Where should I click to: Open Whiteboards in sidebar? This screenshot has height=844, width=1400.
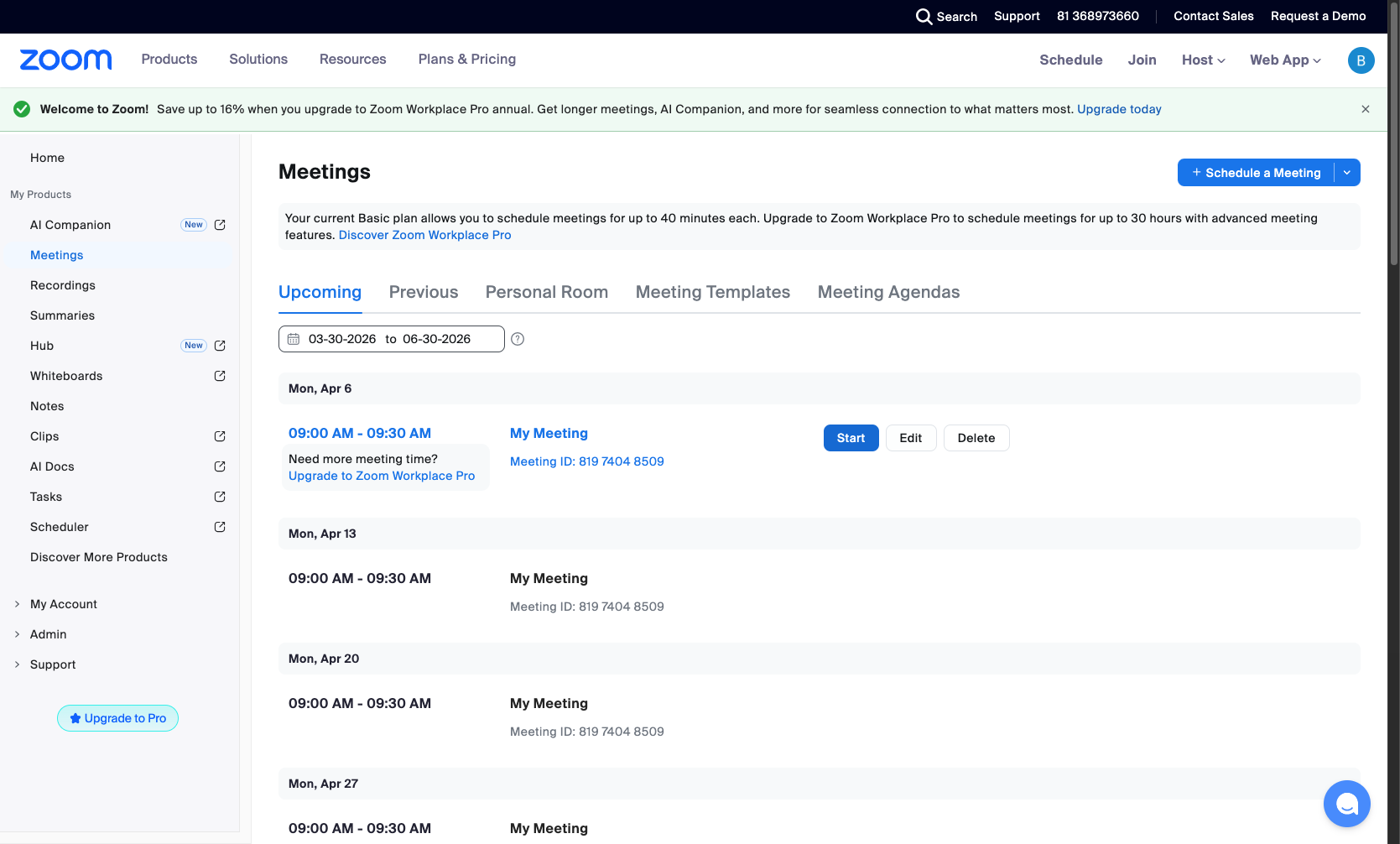click(66, 376)
